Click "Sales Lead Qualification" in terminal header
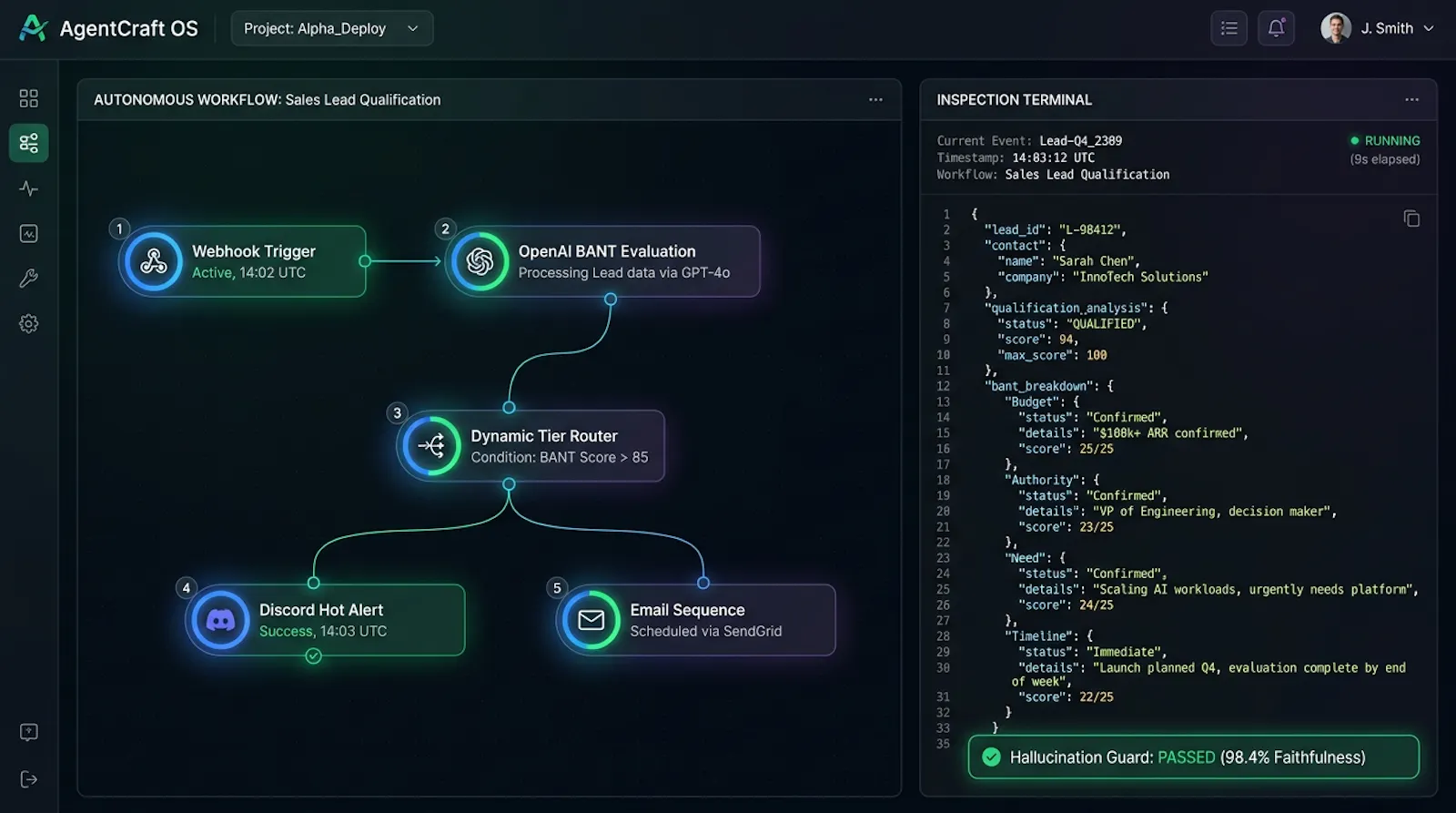The height and width of the screenshot is (813, 1456). click(1087, 175)
